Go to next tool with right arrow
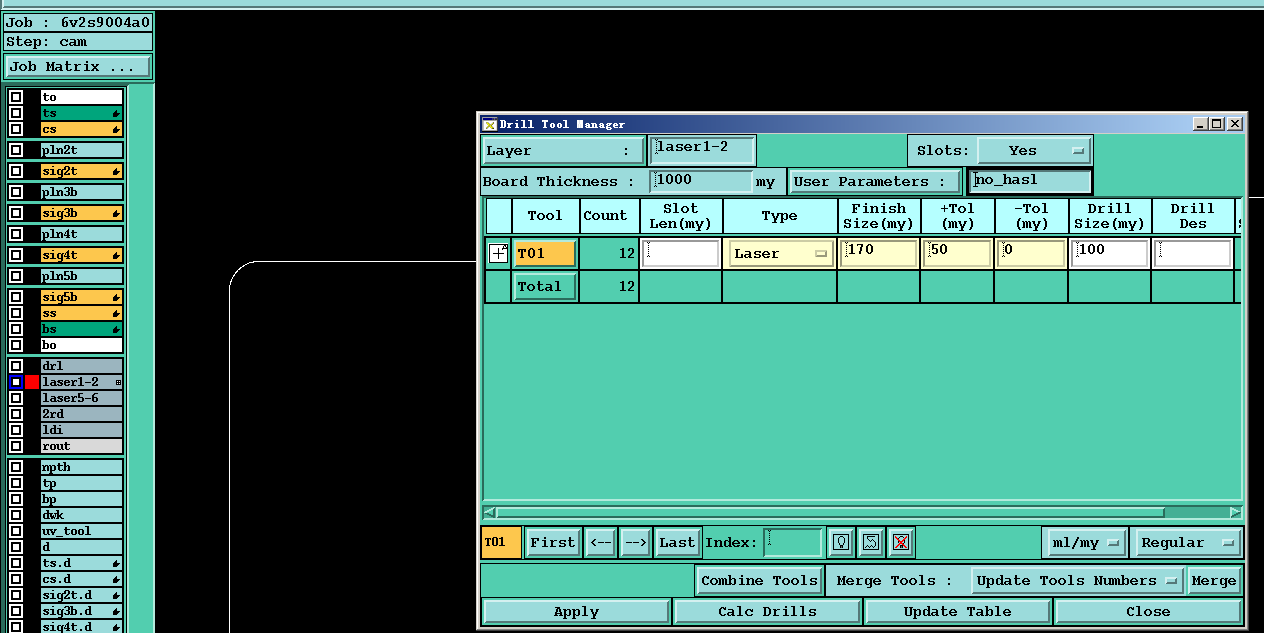The width and height of the screenshot is (1264, 633). (636, 543)
